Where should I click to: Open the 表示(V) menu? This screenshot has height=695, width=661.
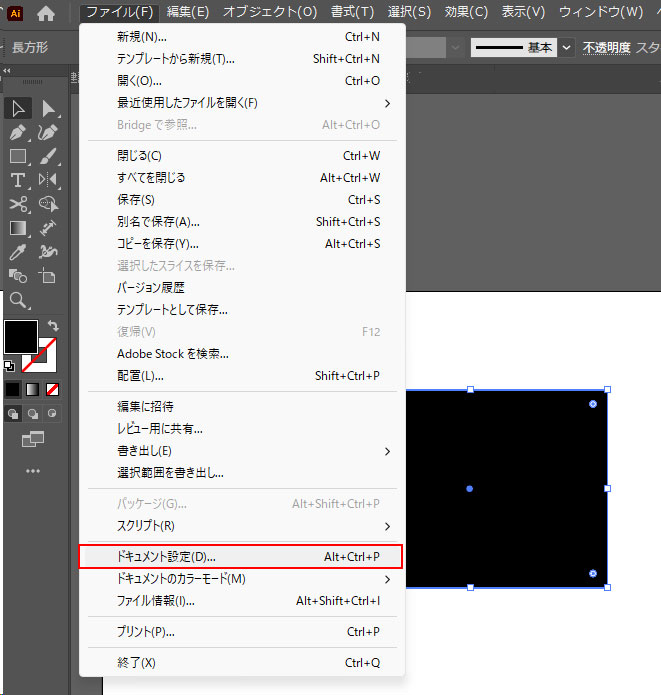[523, 12]
